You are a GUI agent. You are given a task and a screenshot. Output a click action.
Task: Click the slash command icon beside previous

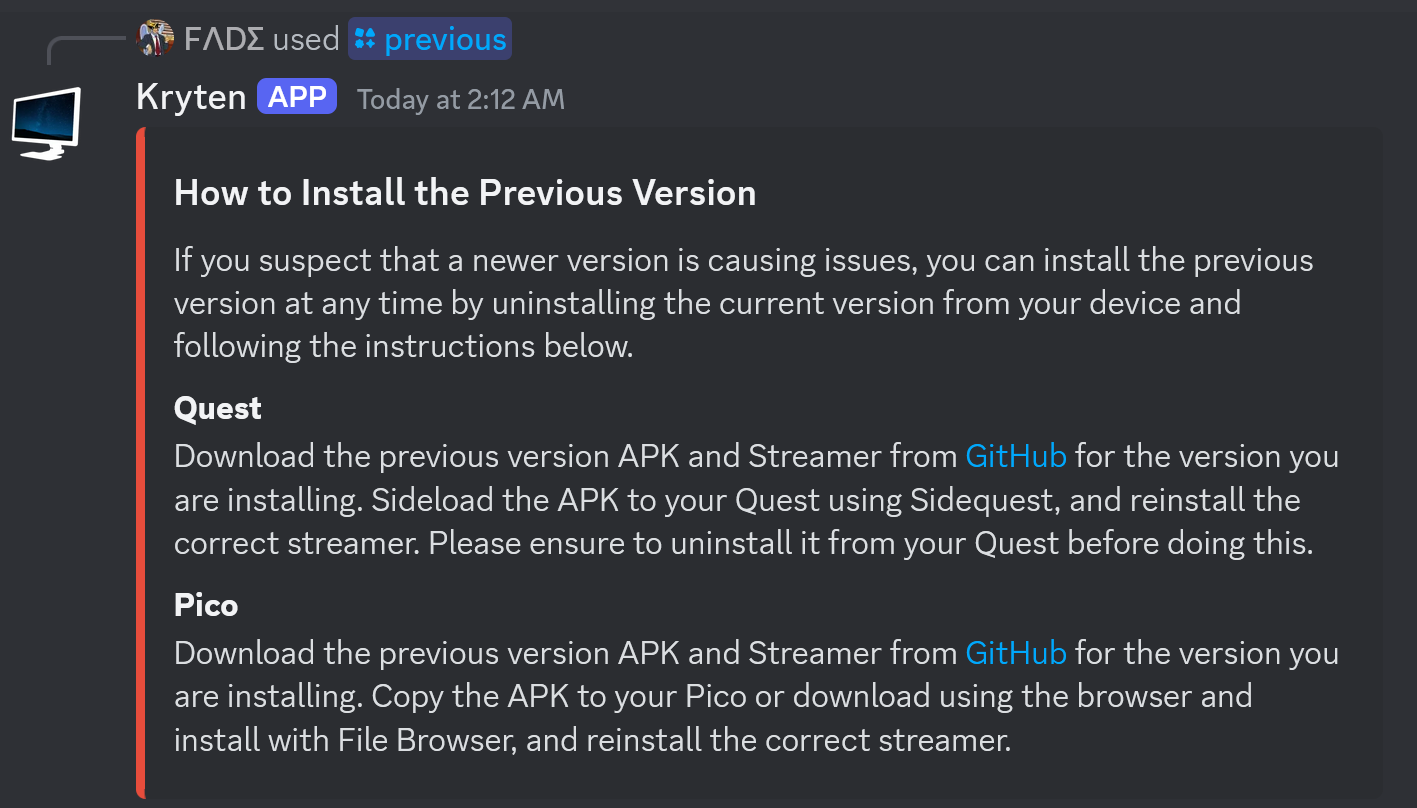(x=365, y=40)
